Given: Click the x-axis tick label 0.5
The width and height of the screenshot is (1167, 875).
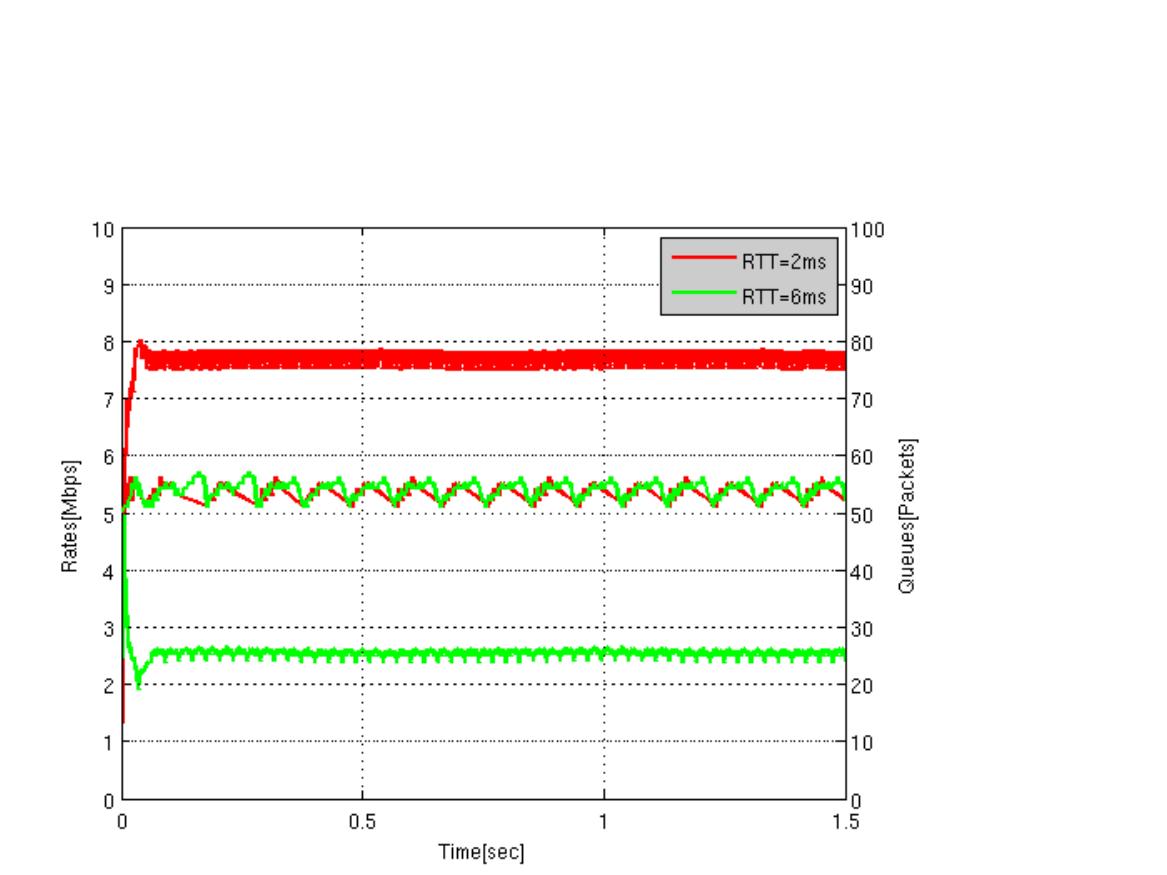Looking at the screenshot, I should point(362,821).
